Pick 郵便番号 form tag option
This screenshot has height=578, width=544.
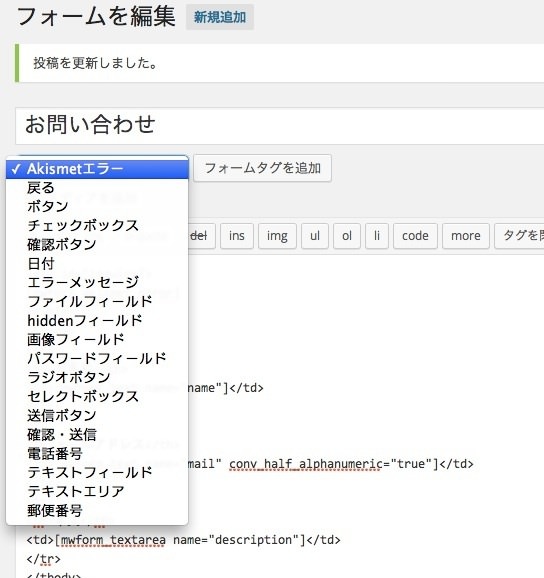97,510
